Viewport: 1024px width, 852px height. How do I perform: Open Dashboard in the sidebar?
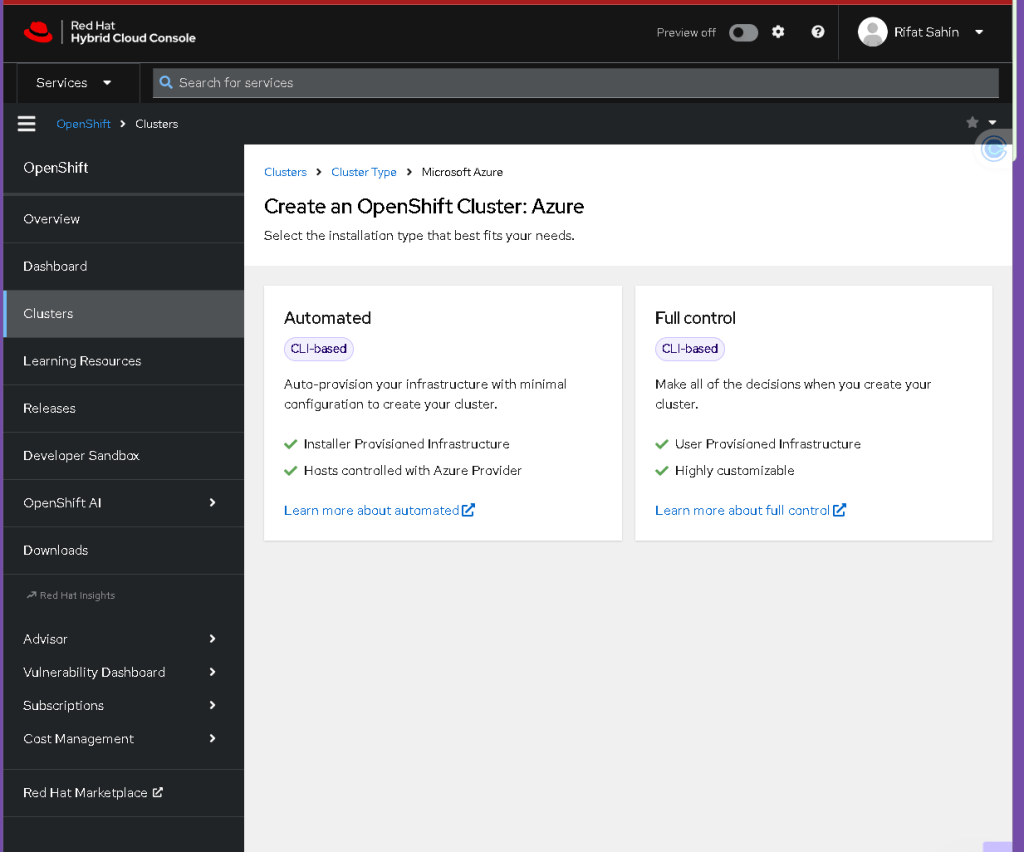123,266
